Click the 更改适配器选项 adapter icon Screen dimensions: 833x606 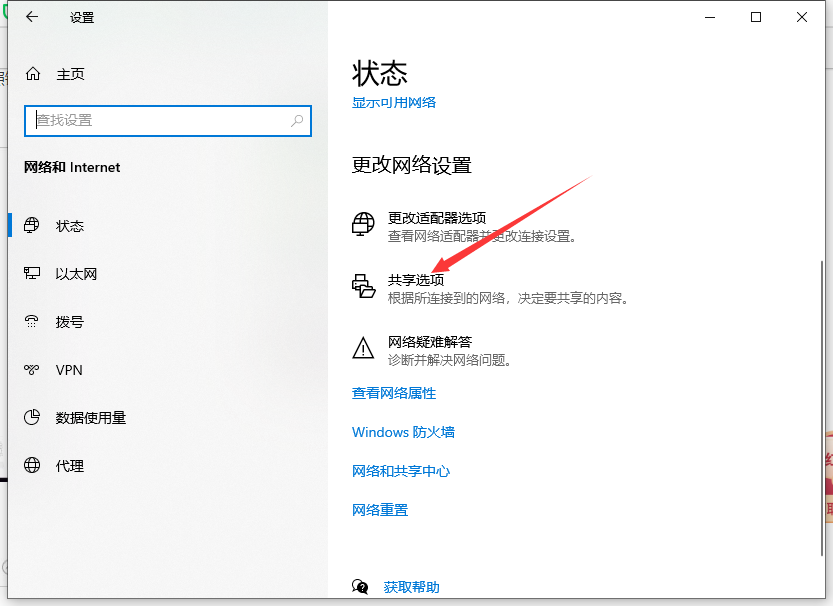tap(362, 224)
